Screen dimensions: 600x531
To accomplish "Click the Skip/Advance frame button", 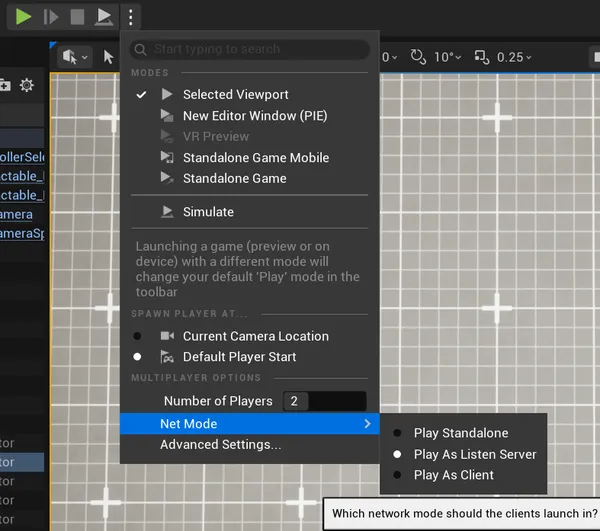I will 51,17.
